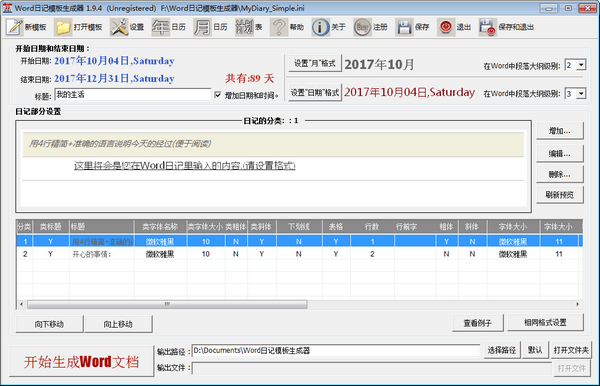Click the 微软雅黑 class font cell in row 2
The image size is (600, 386).
click(160, 254)
